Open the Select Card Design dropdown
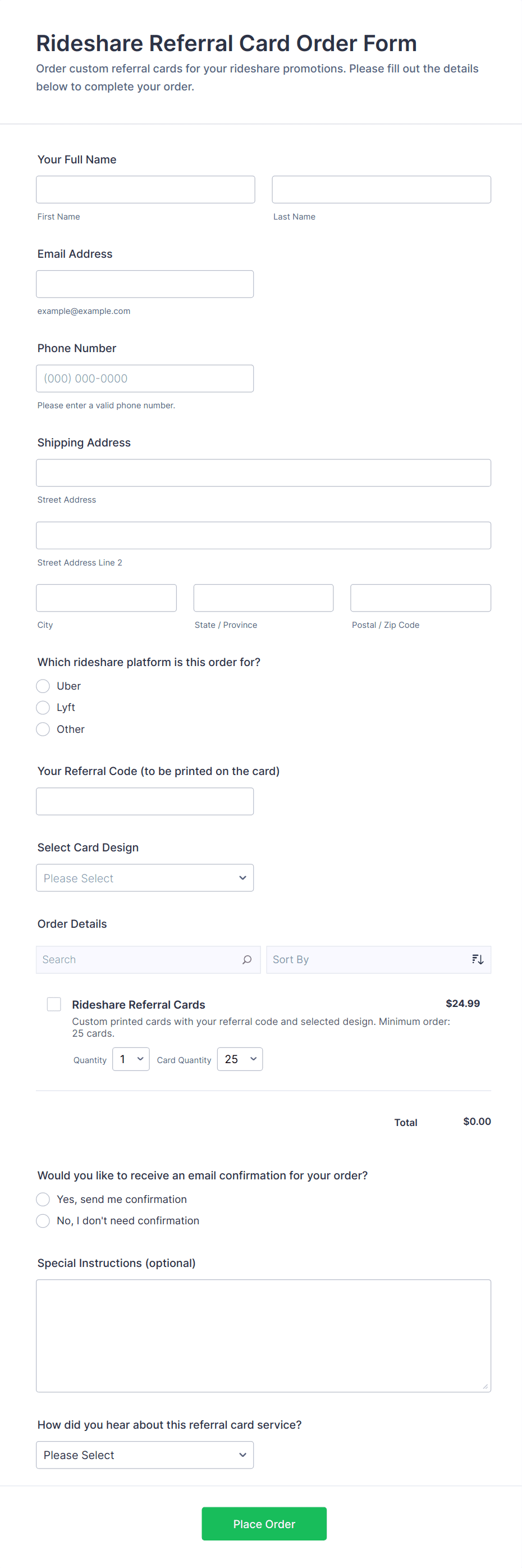522x1568 pixels. pos(145,878)
